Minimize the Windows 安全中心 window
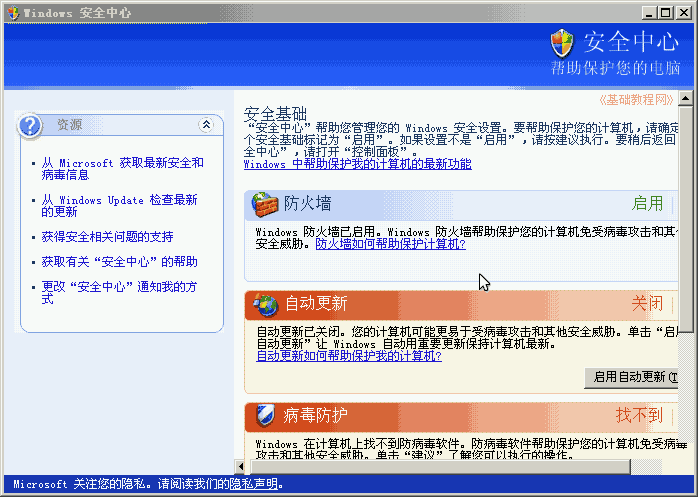 pyautogui.click(x=649, y=13)
